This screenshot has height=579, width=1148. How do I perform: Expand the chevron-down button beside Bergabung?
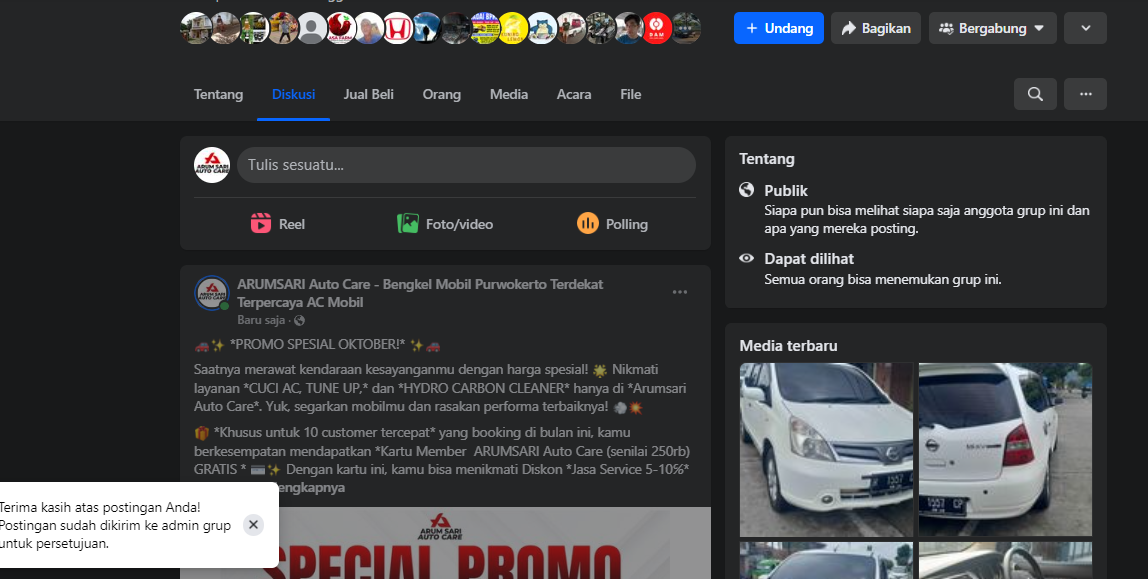click(1085, 28)
